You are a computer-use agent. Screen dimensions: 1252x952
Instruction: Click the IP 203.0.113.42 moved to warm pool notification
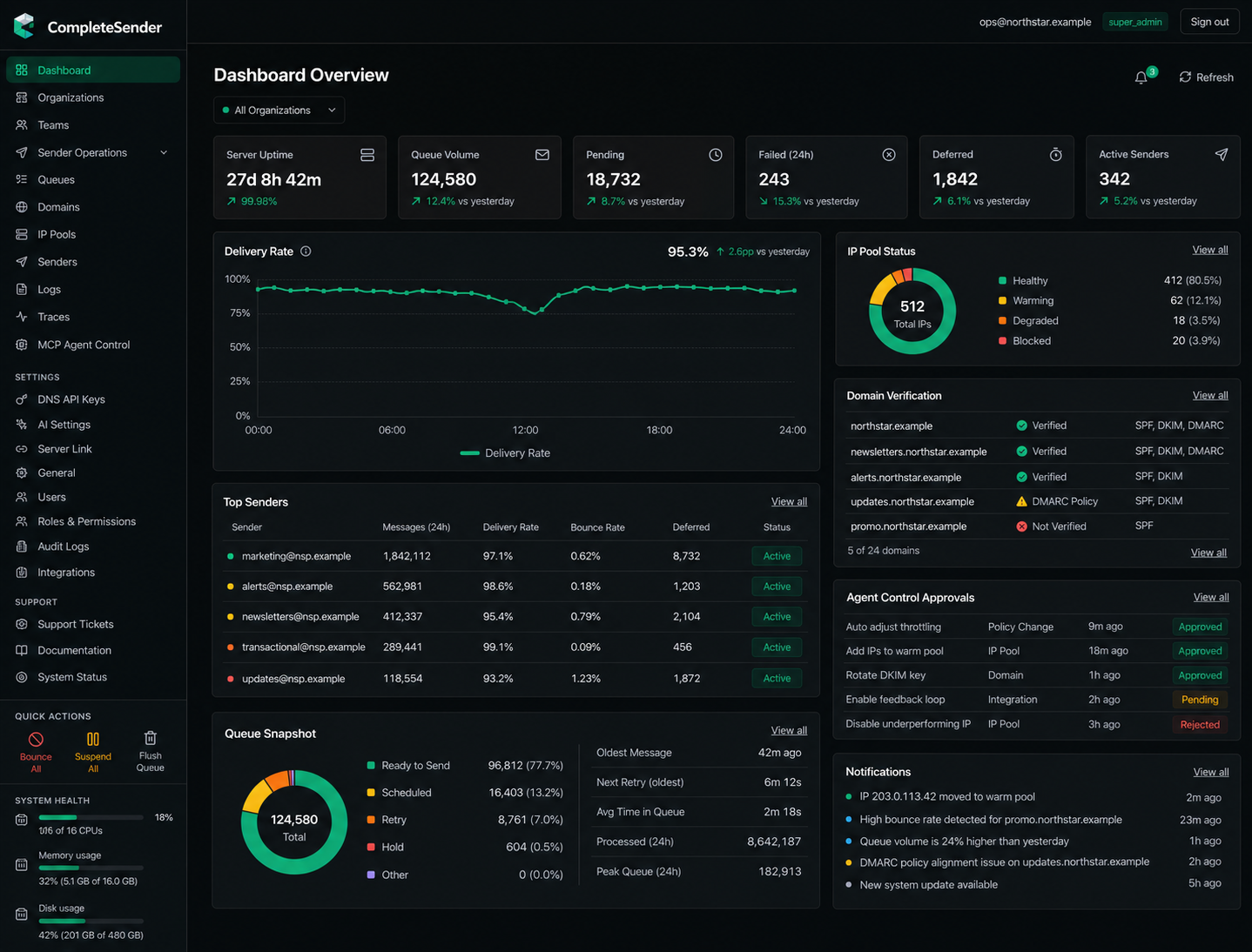click(1033, 797)
